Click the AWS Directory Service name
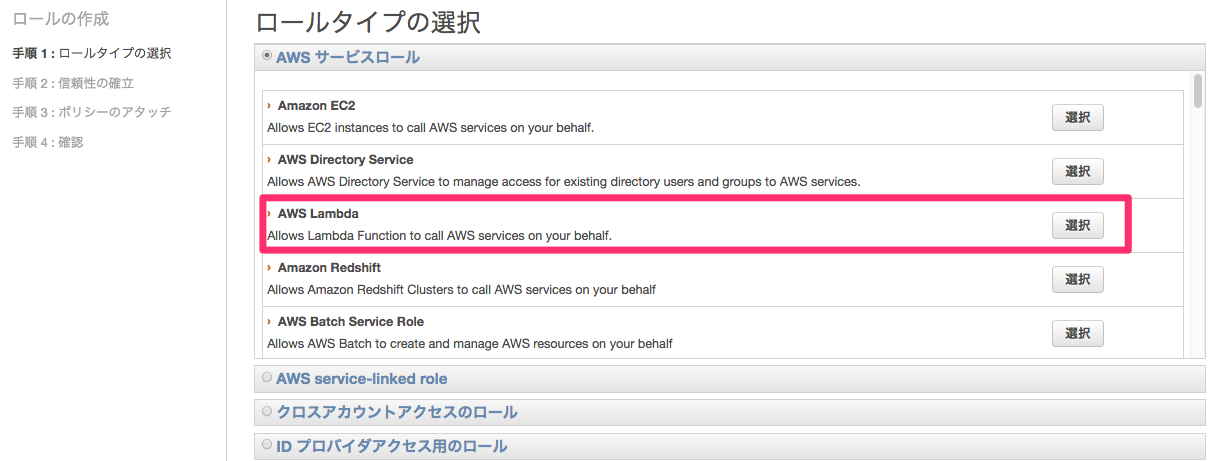1212x461 pixels. coord(345,159)
